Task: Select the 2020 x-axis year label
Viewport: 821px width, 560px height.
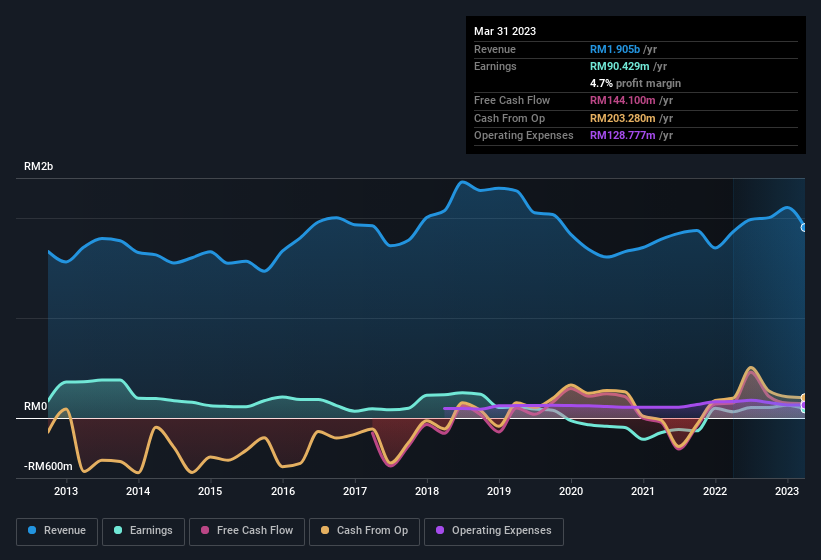Action: pyautogui.click(x=571, y=491)
